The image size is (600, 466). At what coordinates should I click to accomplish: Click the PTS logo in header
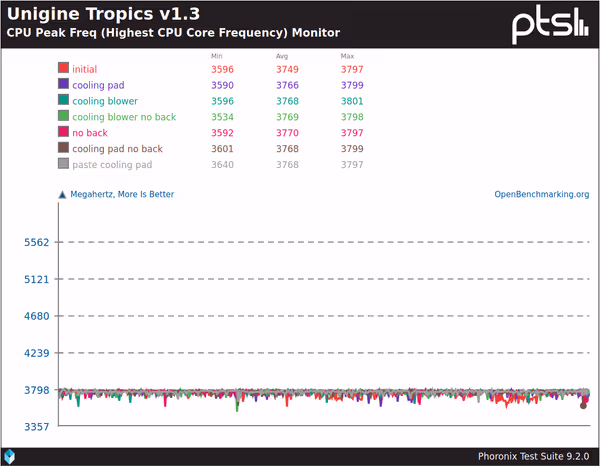pyautogui.click(x=550, y=24)
